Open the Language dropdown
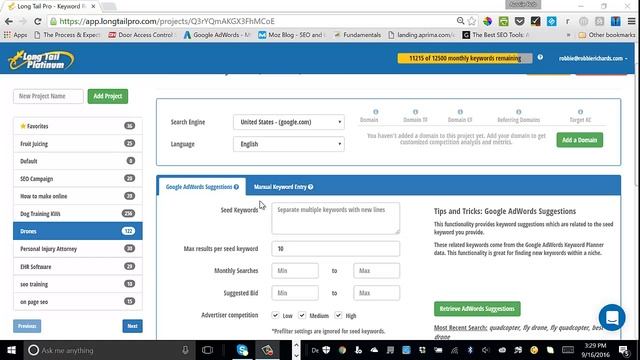Screen dimensions: 640x360 pyautogui.click(x=289, y=144)
